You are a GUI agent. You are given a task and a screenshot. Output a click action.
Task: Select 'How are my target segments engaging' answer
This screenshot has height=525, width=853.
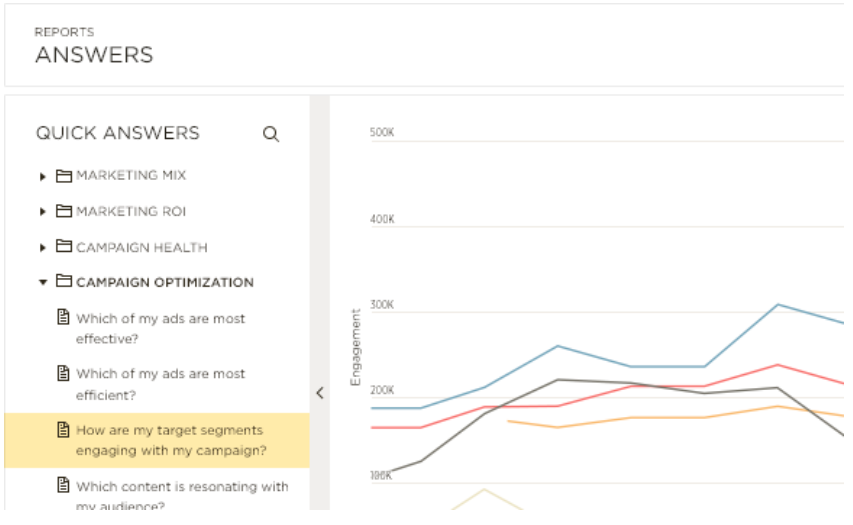(x=170, y=440)
